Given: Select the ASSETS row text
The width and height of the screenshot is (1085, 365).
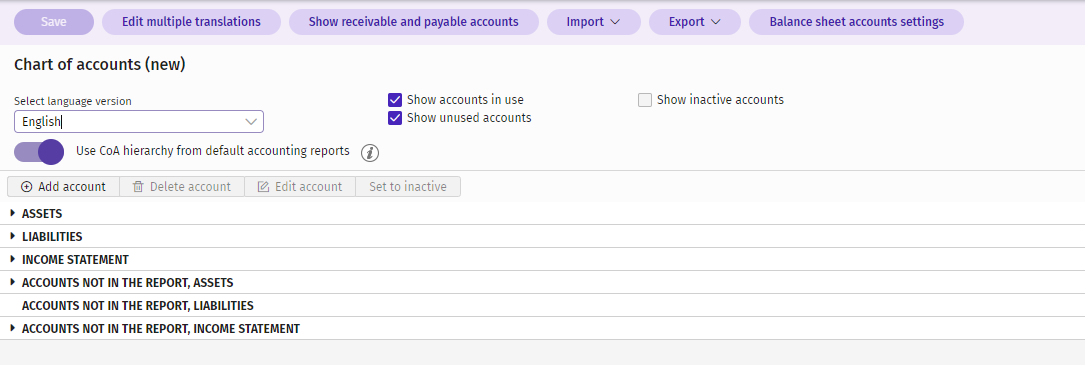Looking at the screenshot, I should click(42, 214).
